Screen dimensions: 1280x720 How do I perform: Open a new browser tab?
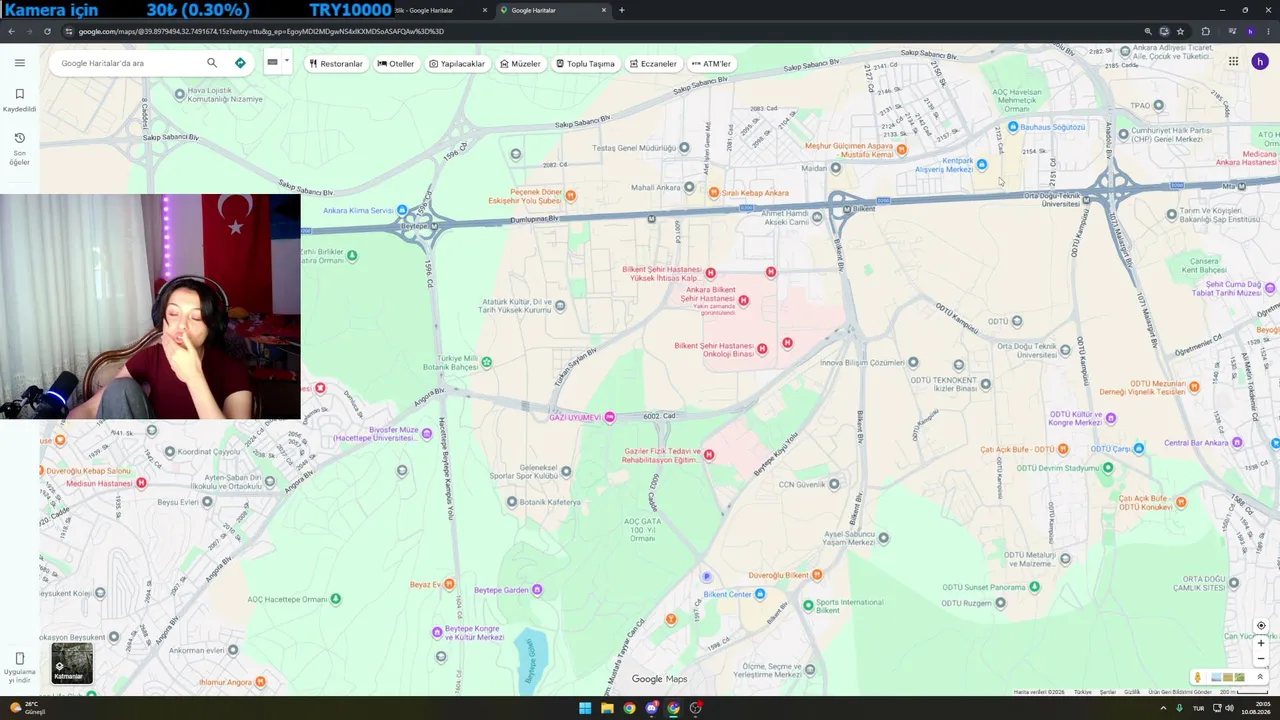pyautogui.click(x=622, y=10)
